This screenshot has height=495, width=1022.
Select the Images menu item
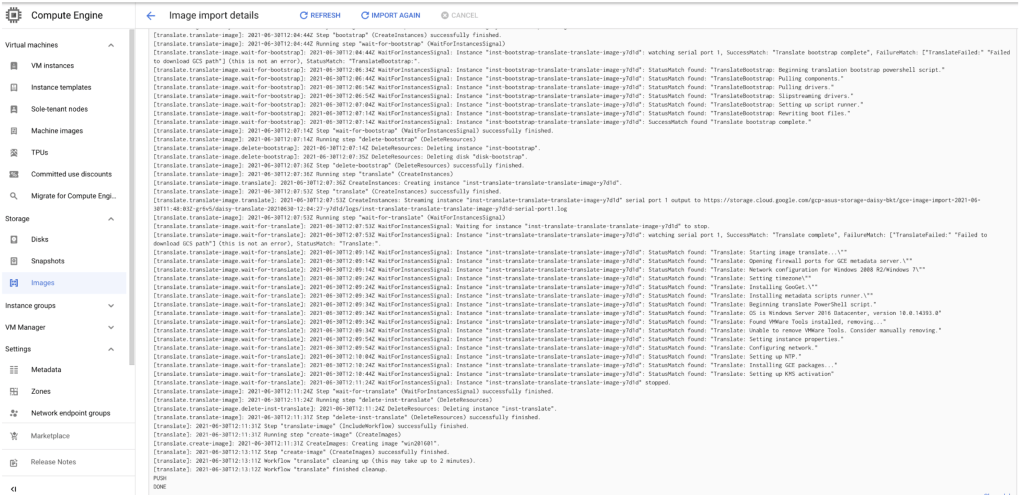pos(42,283)
